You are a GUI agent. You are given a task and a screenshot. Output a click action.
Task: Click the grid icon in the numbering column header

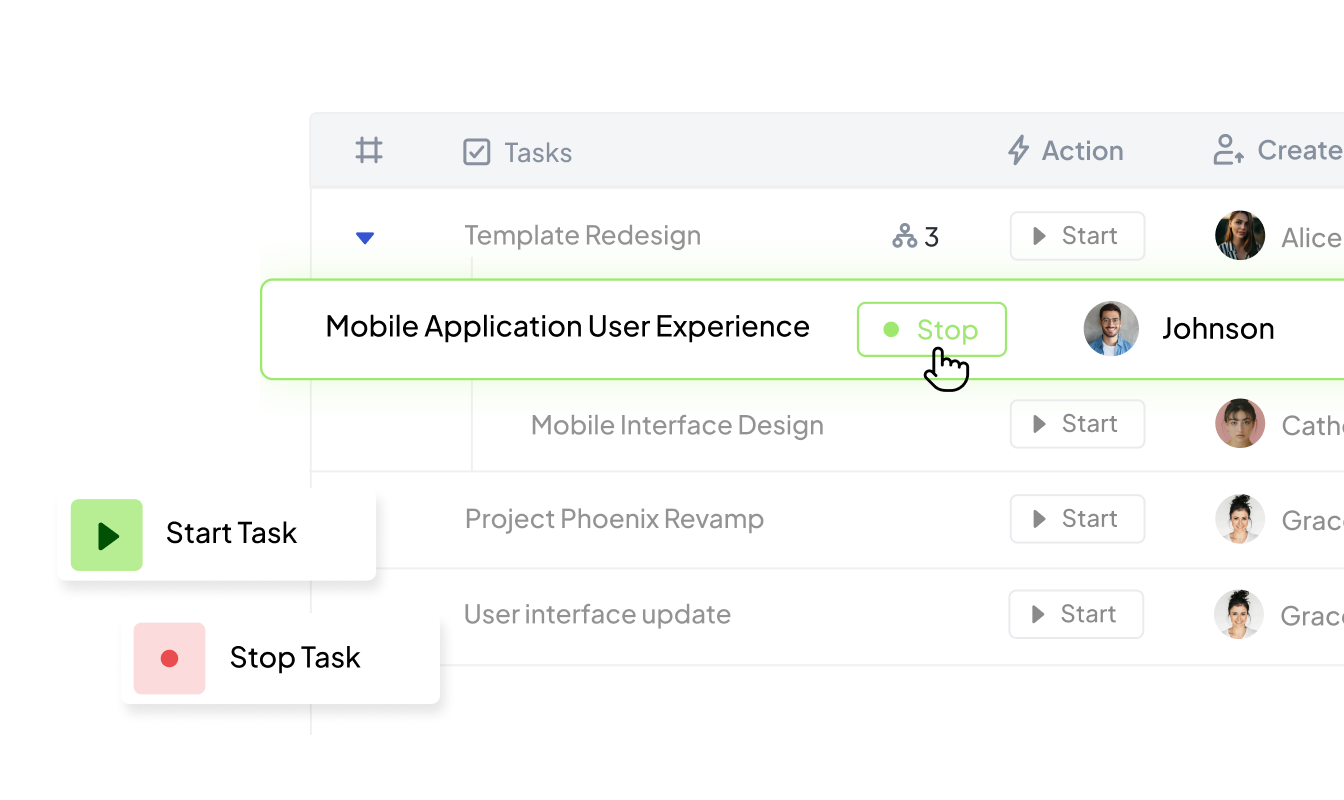[369, 150]
